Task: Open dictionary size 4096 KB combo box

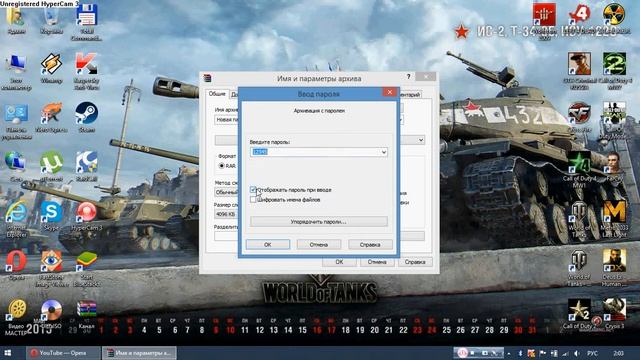Action: tap(226, 214)
